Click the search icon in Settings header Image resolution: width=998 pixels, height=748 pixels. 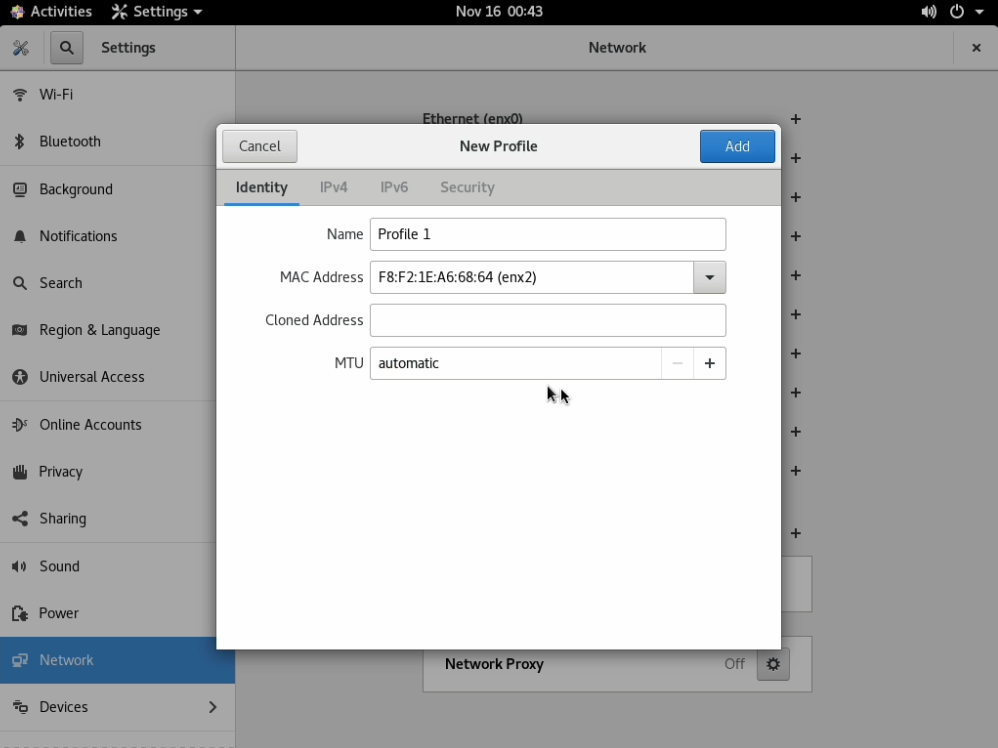[x=67, y=48]
